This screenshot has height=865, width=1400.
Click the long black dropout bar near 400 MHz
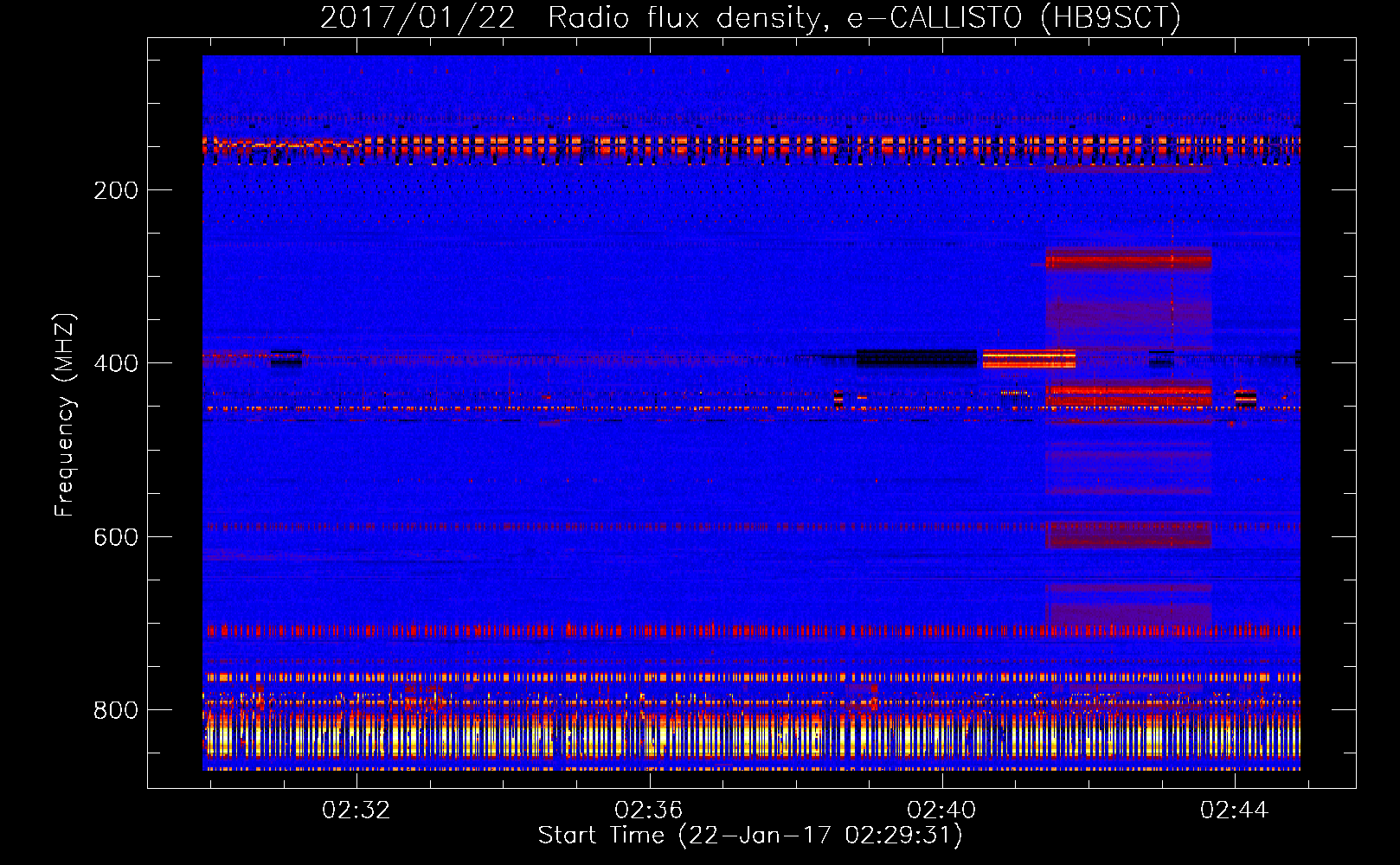(x=916, y=358)
